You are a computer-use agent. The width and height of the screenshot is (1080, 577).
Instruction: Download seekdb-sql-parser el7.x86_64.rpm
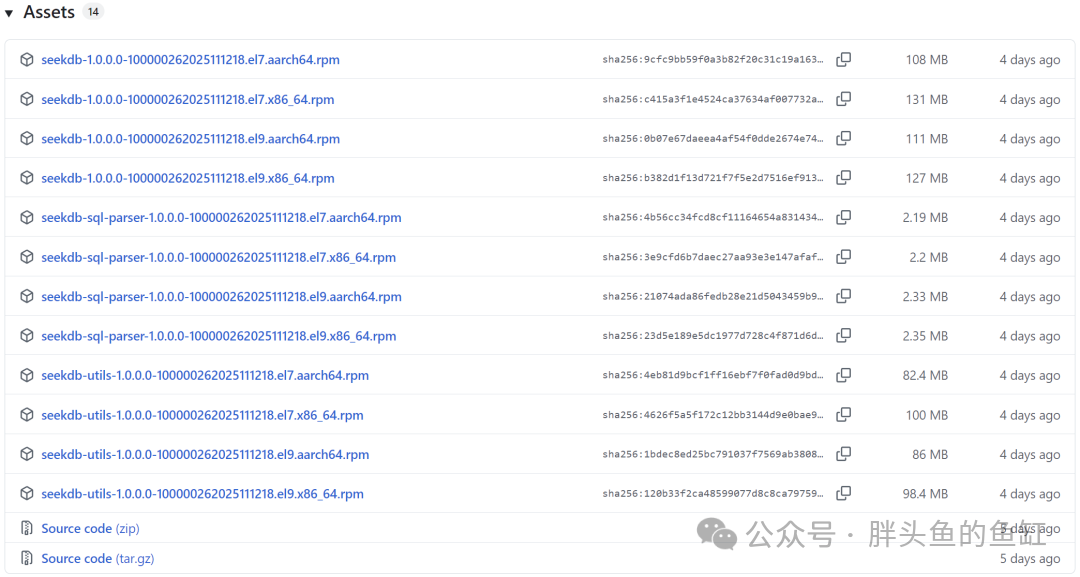(218, 257)
